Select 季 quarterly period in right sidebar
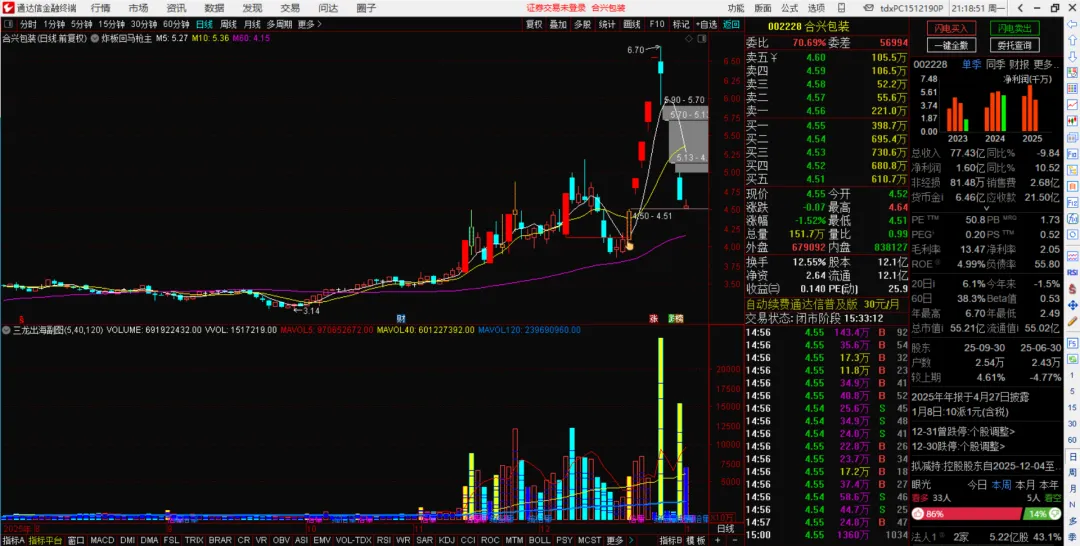1080x546 pixels. [x=1072, y=537]
